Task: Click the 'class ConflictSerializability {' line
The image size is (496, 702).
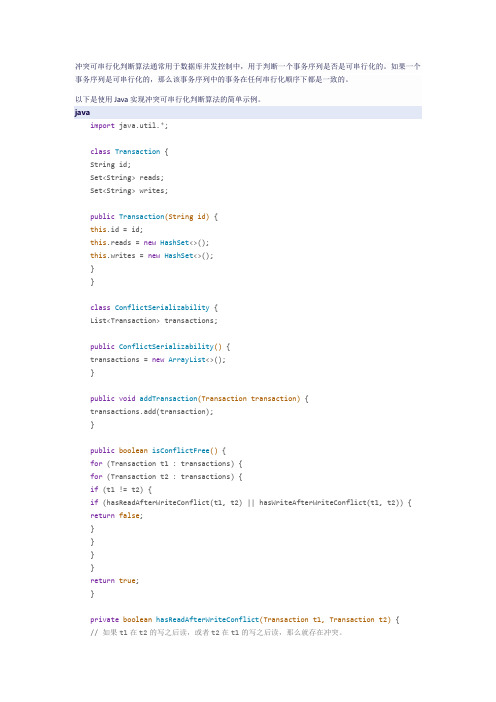Action: (x=154, y=308)
